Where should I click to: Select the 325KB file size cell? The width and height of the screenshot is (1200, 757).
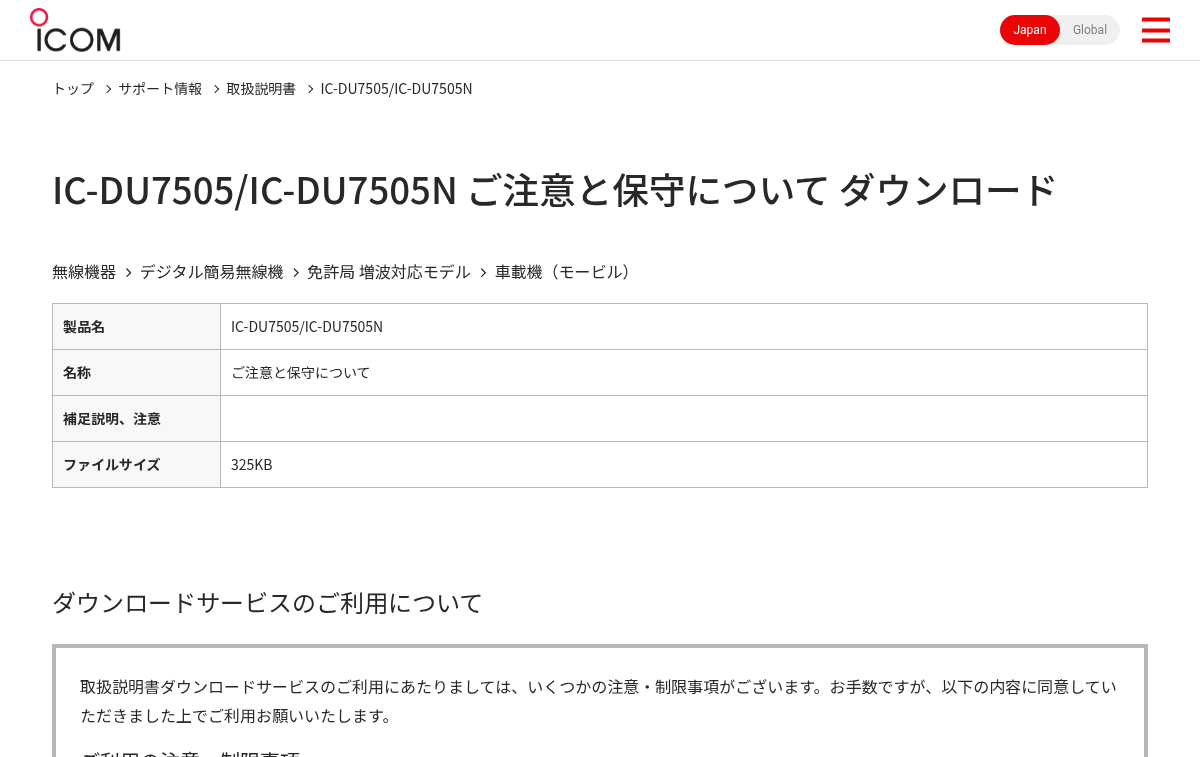tap(684, 465)
